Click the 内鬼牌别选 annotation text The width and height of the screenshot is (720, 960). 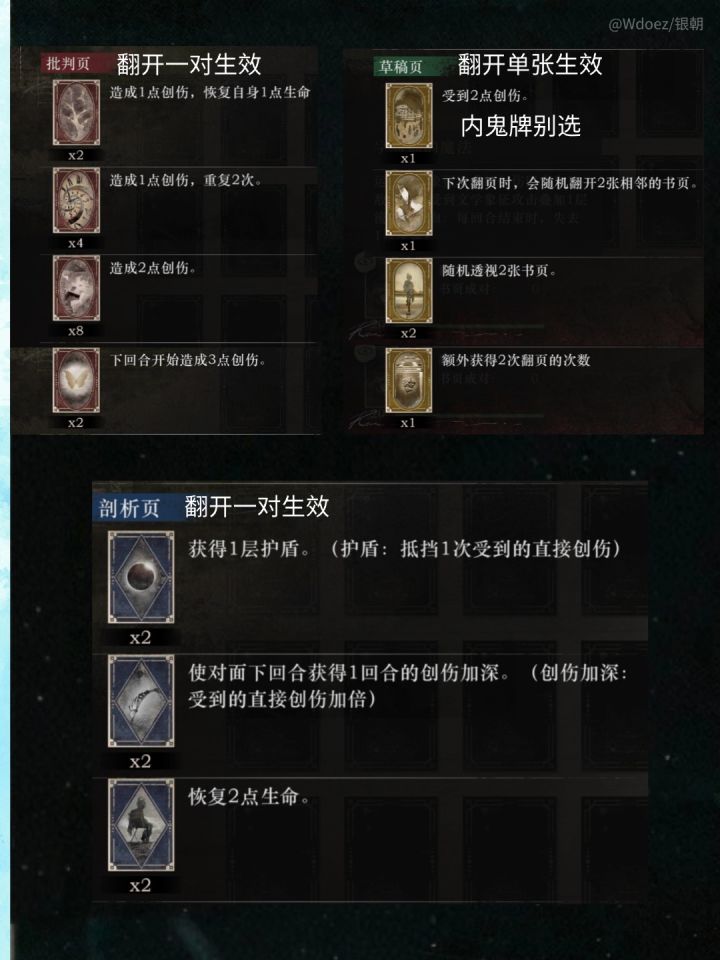pos(520,126)
